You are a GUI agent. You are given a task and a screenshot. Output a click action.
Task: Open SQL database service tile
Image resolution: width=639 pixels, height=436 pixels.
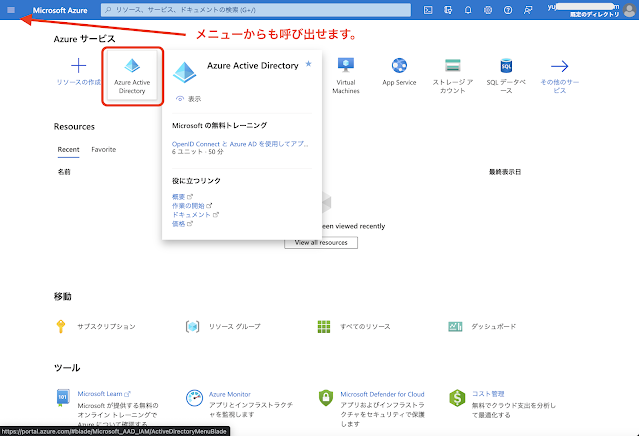(x=506, y=76)
